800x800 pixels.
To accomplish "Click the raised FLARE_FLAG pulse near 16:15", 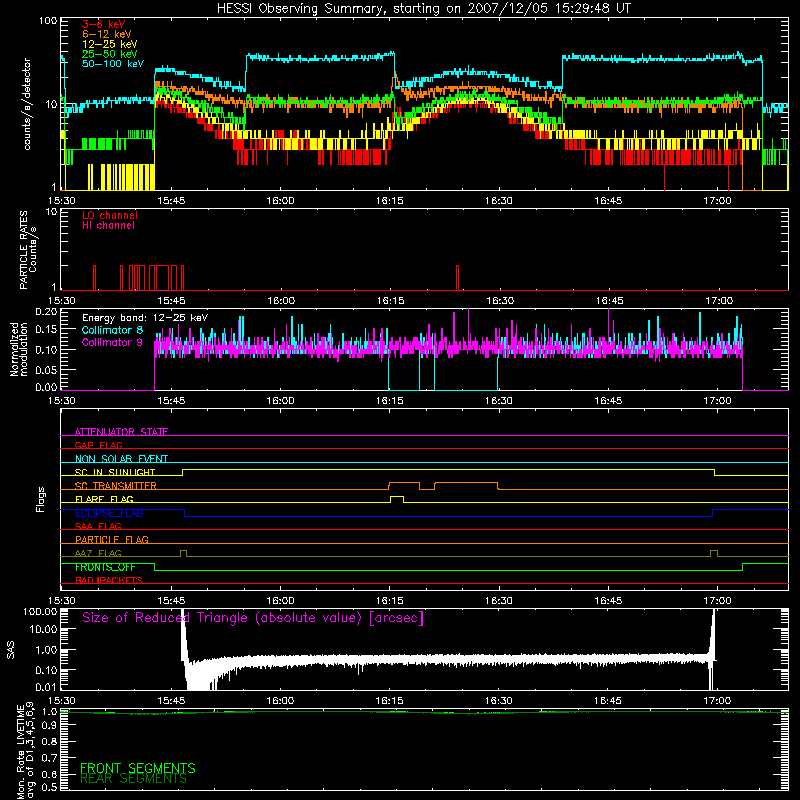I will 397,499.
